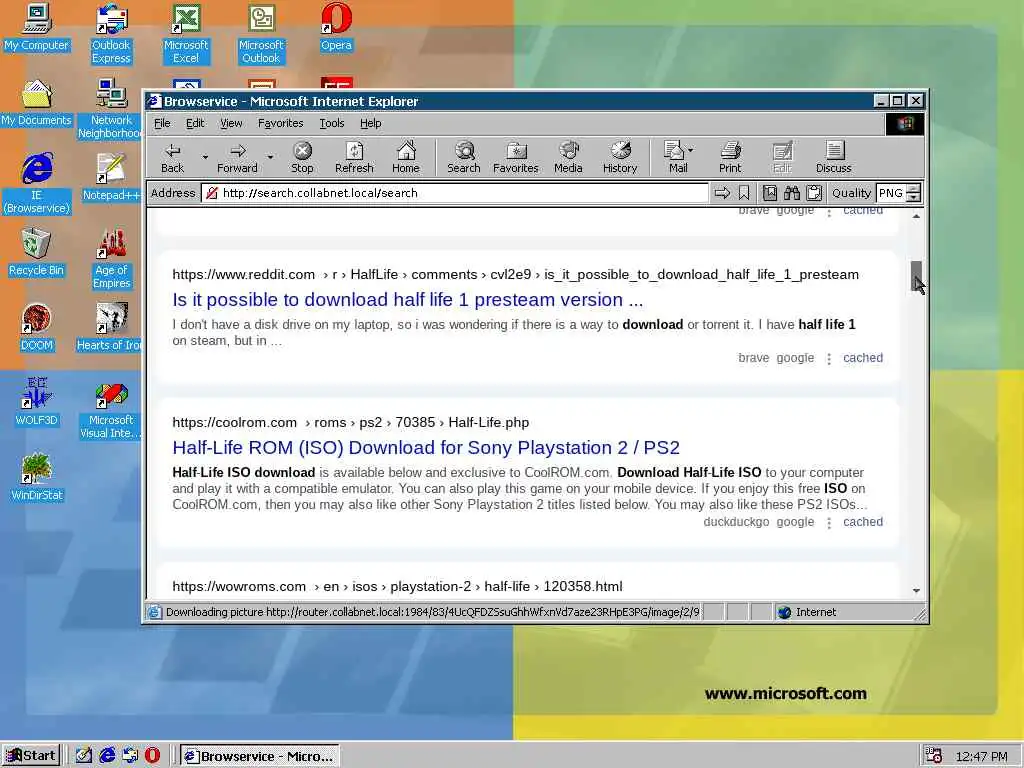Expand the Mail button dropdown arrow
Image resolution: width=1024 pixels, height=768 pixels.
coord(691,150)
